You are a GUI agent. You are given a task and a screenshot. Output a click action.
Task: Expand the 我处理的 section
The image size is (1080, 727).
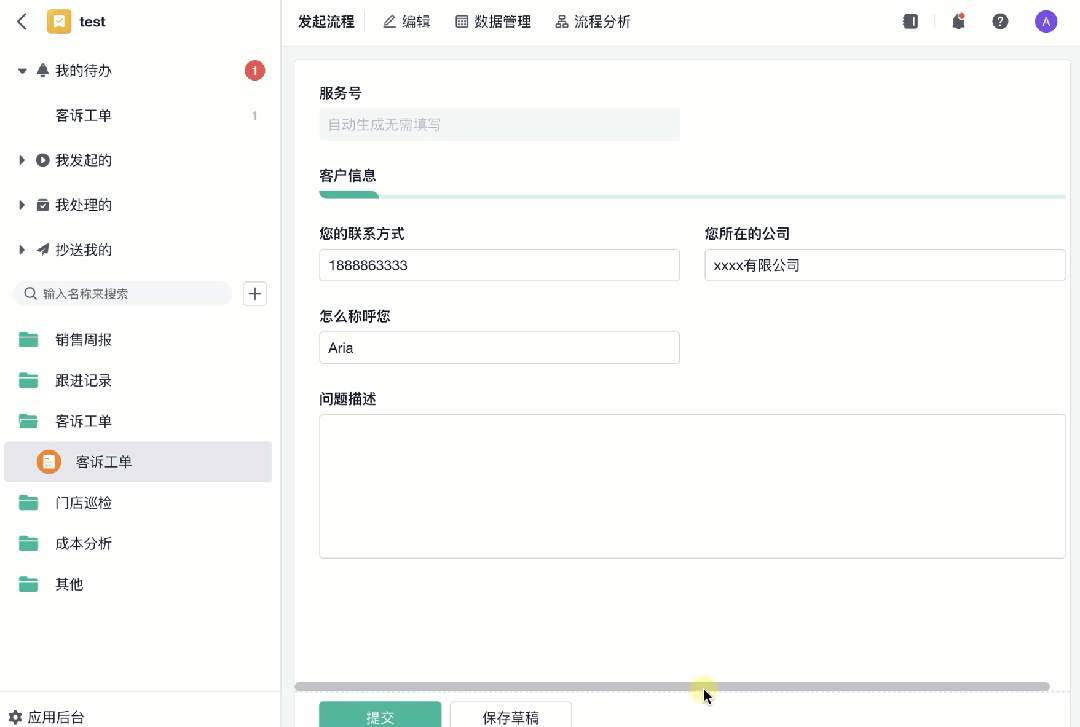pos(22,205)
